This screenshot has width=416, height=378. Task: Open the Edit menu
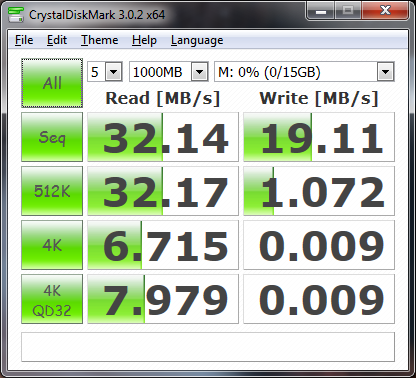point(57,40)
